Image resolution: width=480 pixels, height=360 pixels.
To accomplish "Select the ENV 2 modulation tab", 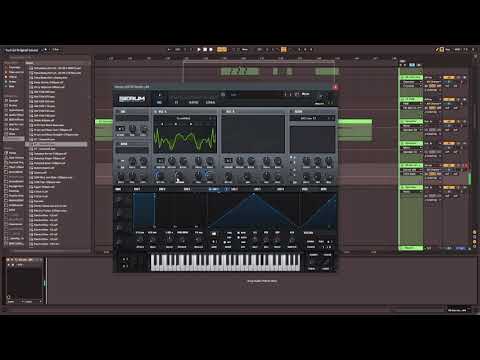I will pos(162,189).
